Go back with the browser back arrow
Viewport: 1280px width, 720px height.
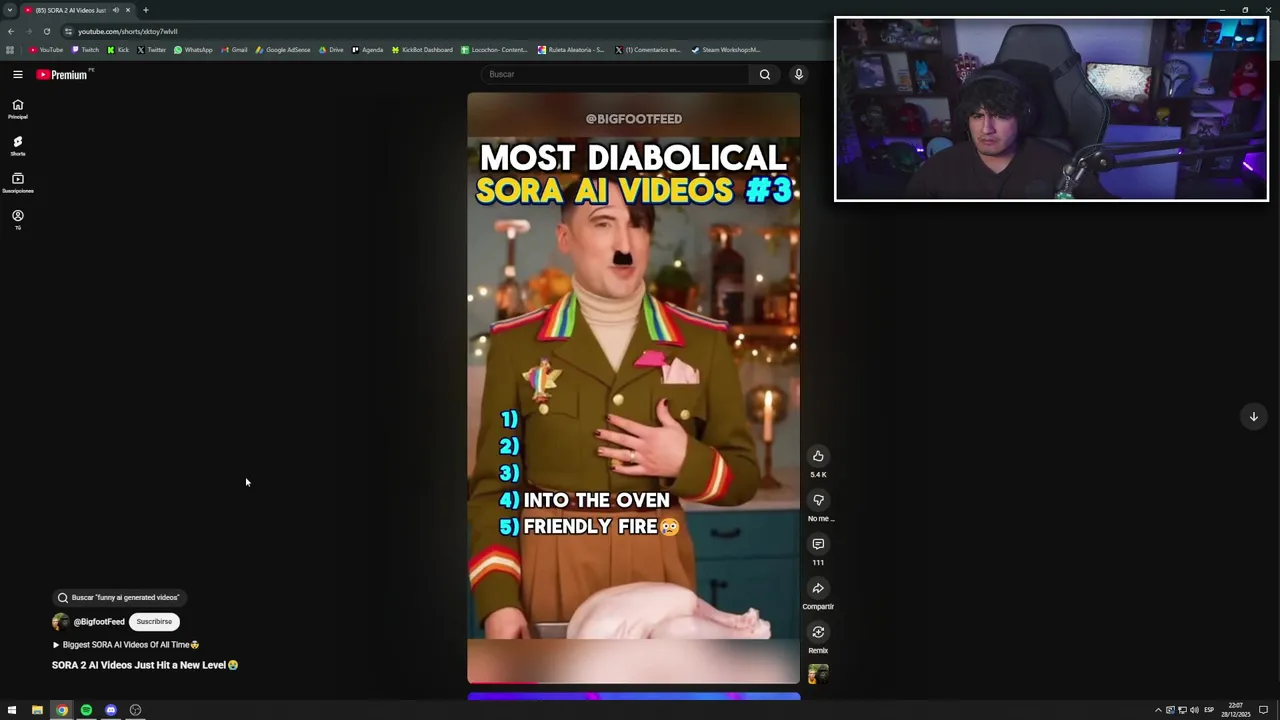[x=11, y=31]
